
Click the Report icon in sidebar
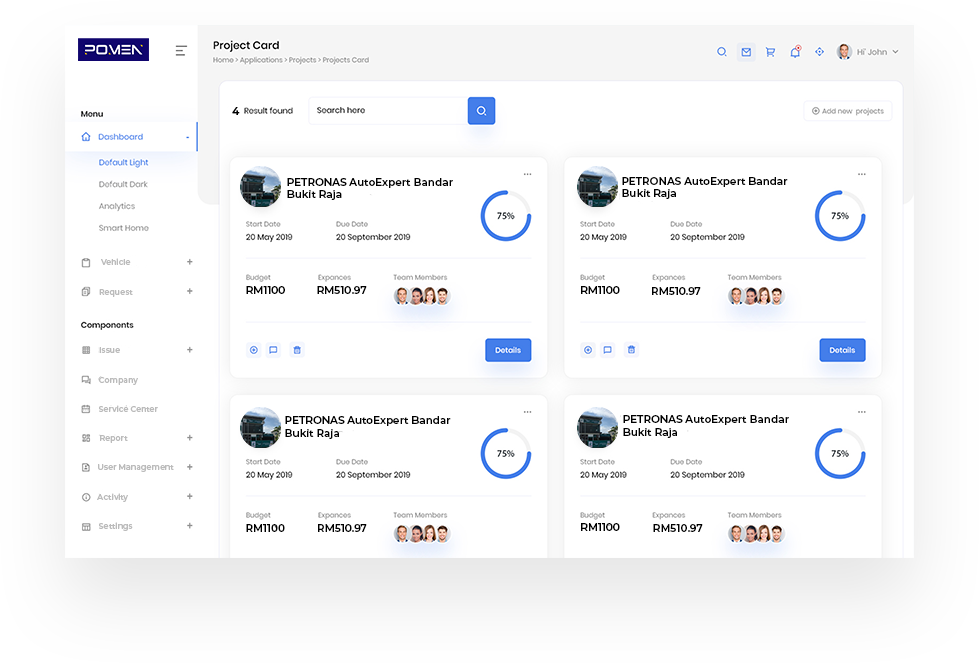point(86,438)
